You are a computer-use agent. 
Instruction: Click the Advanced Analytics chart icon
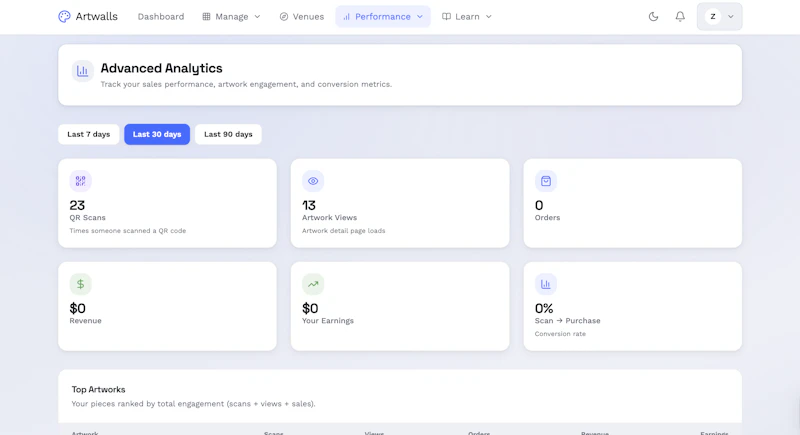82,71
